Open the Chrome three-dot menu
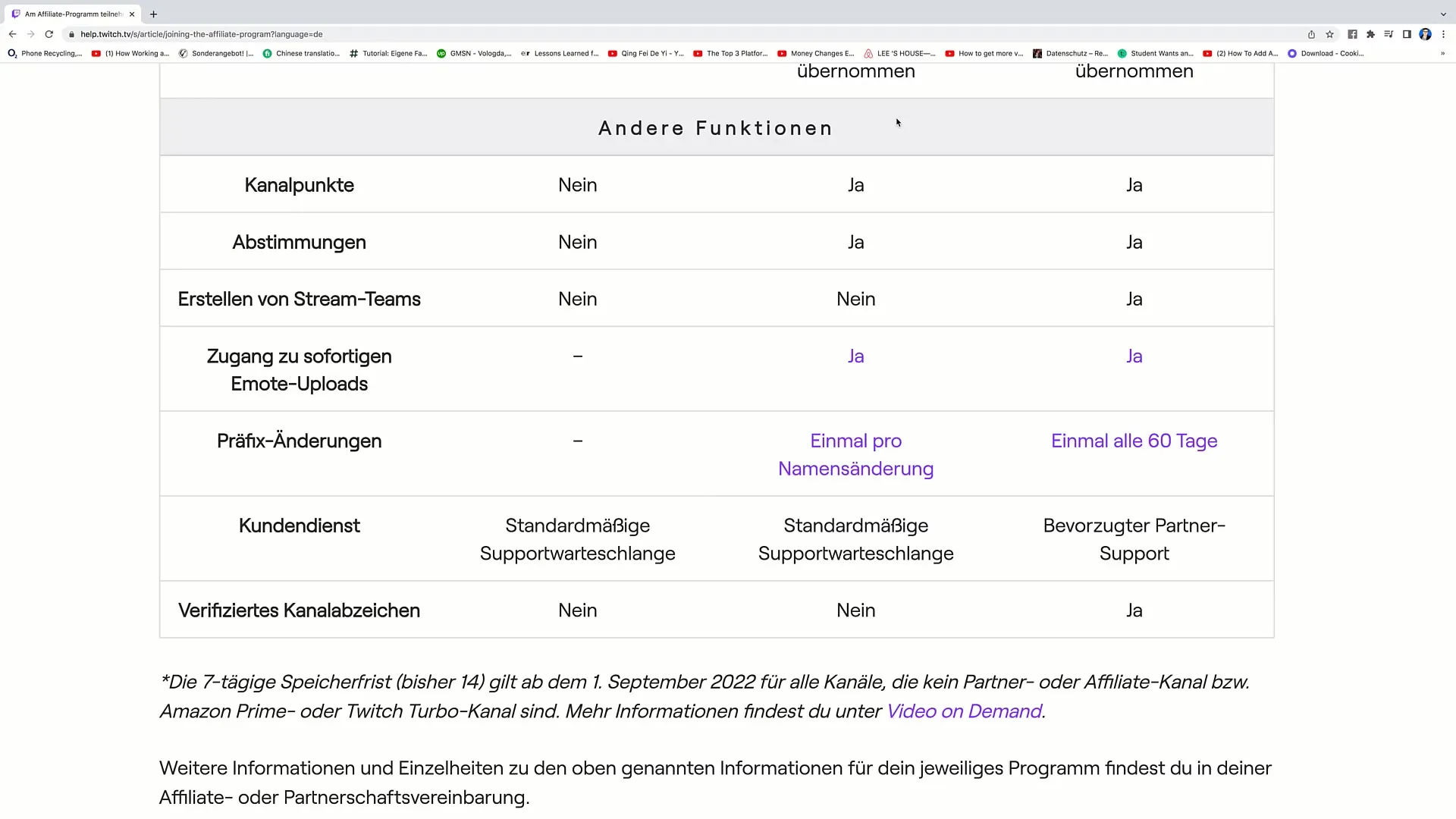Viewport: 1456px width, 819px height. (x=1443, y=34)
